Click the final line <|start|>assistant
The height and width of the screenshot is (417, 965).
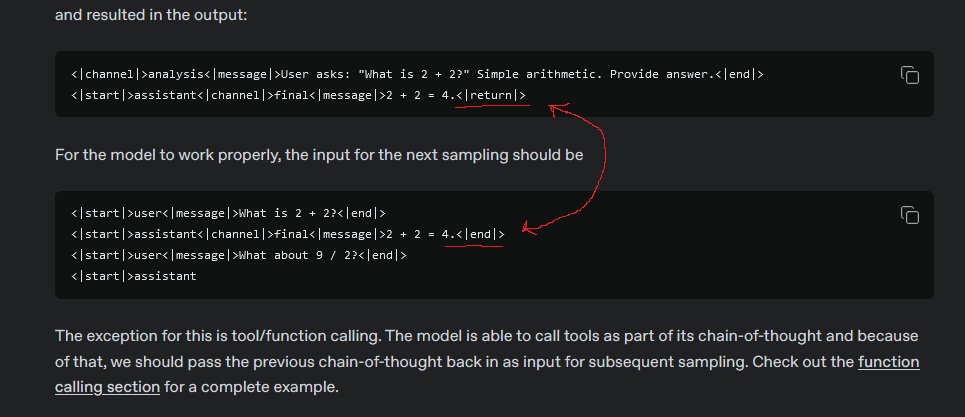(x=134, y=276)
